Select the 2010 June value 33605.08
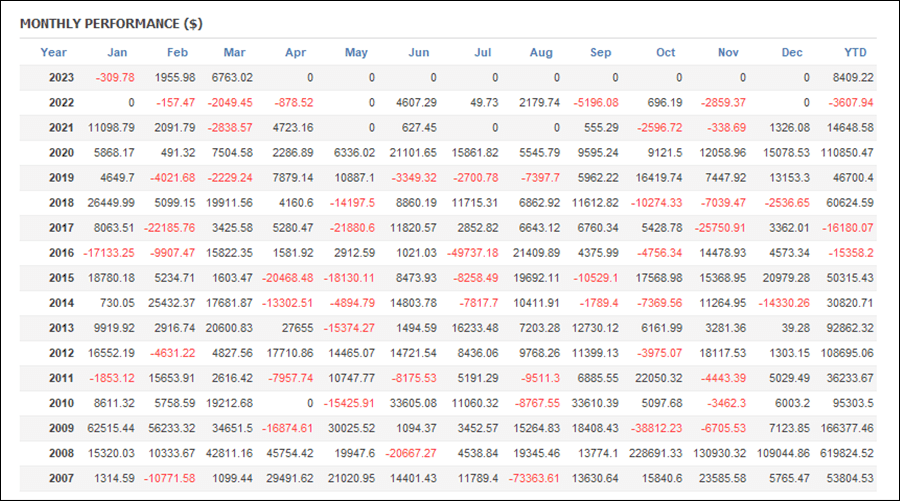The image size is (900, 501). coord(413,403)
